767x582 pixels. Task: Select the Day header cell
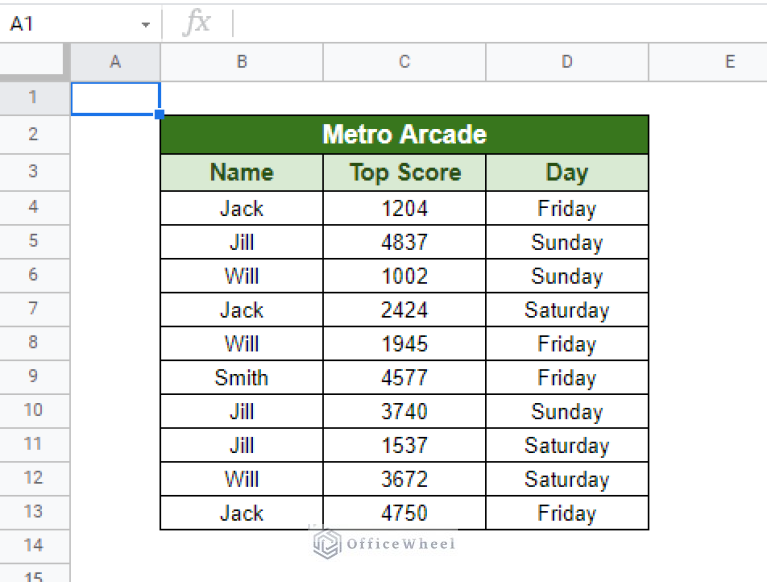click(567, 173)
